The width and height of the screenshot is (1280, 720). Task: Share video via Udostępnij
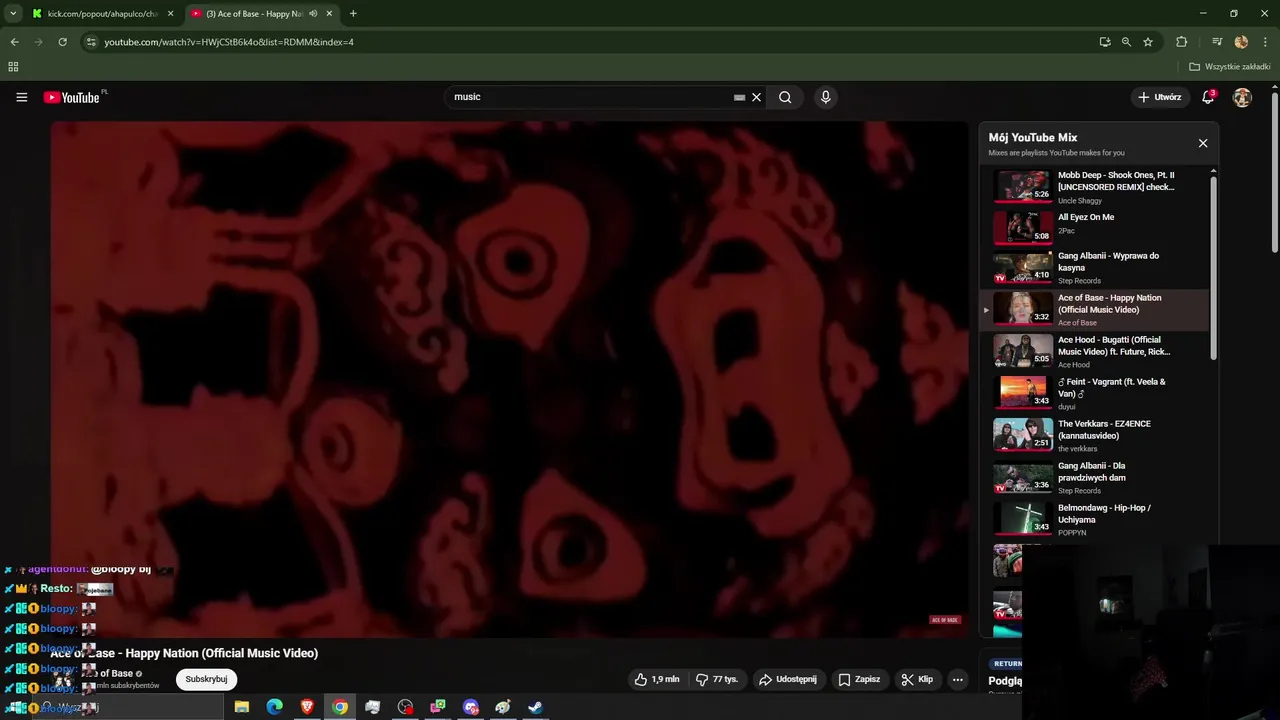pyautogui.click(x=788, y=679)
